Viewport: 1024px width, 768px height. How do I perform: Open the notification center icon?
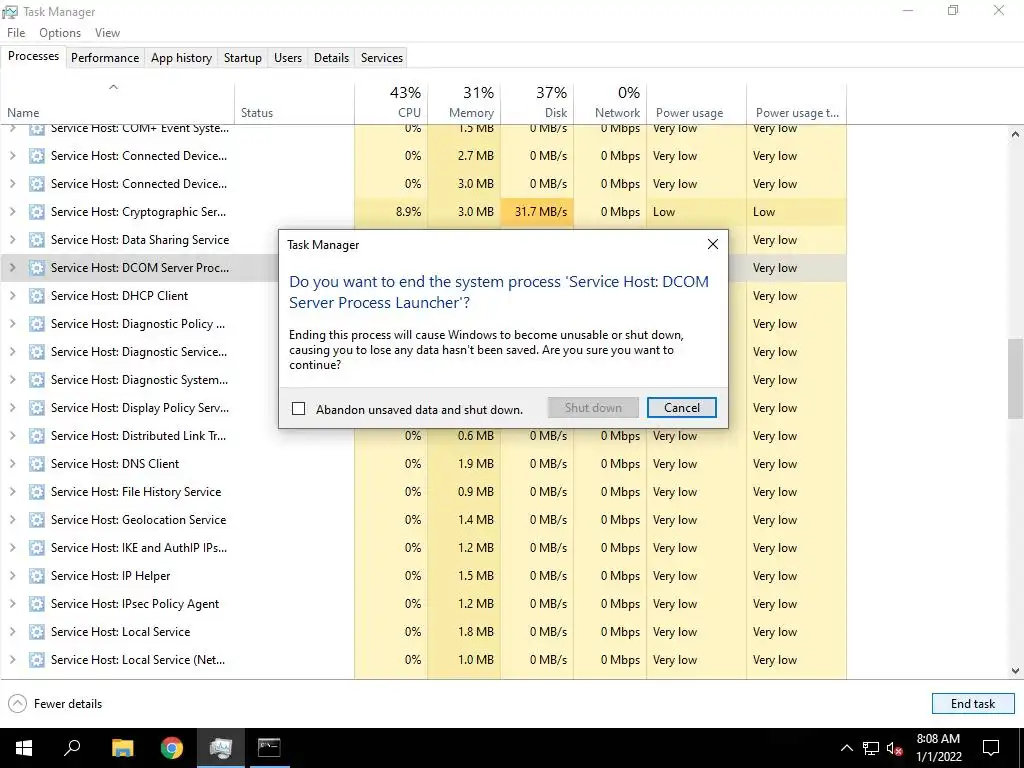tap(991, 748)
